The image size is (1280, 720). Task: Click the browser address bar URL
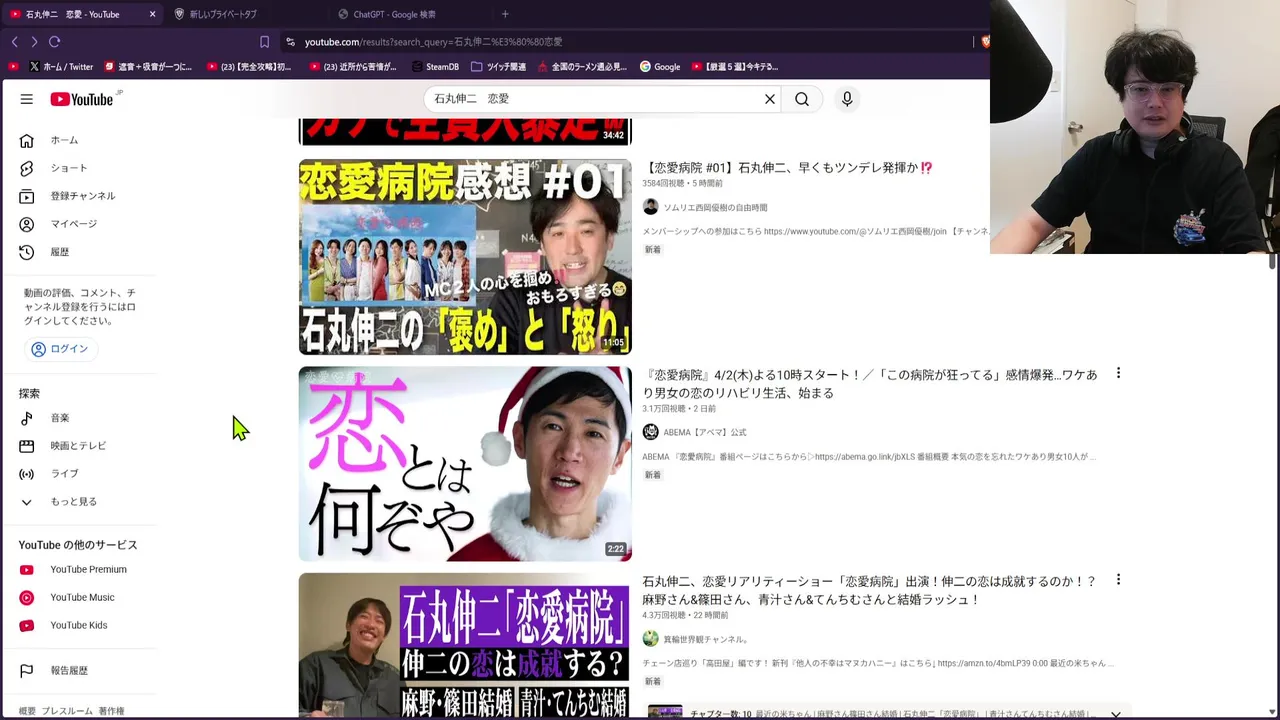pyautogui.click(x=433, y=42)
